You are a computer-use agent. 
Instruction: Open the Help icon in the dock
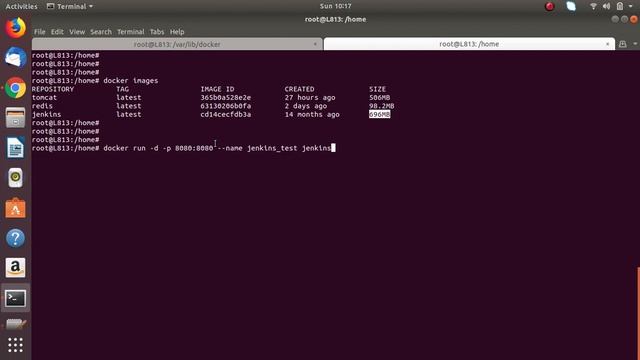(x=16, y=238)
